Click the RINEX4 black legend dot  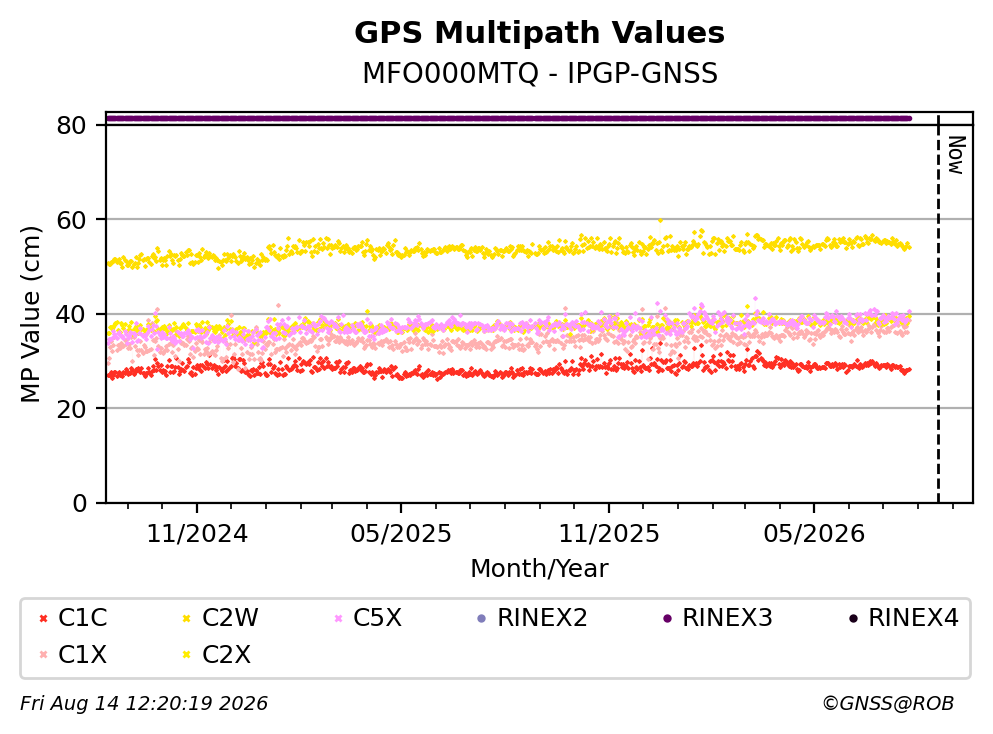point(853,618)
